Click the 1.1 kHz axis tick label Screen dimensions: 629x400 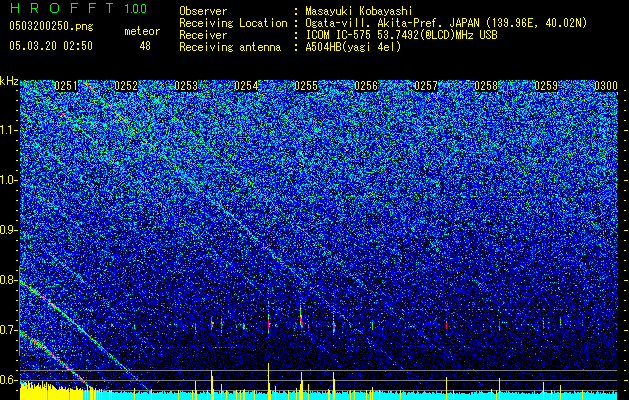point(9,130)
